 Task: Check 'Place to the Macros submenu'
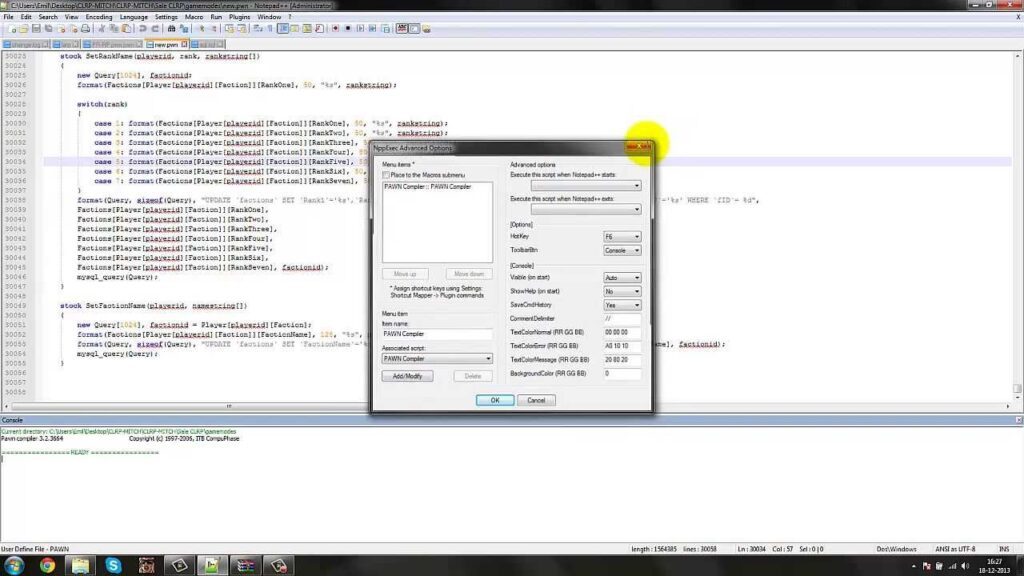tap(386, 175)
